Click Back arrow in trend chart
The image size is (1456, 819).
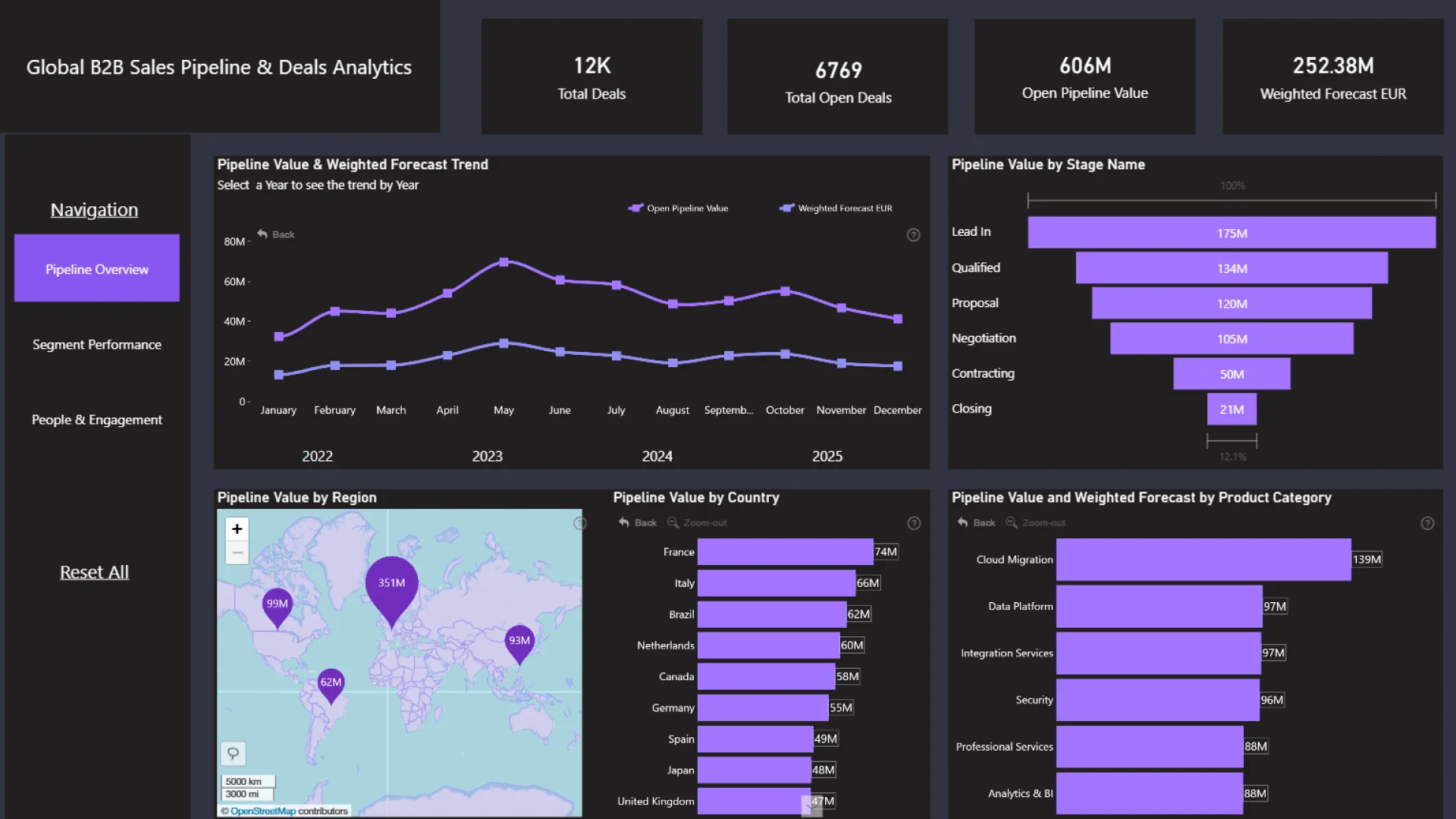pyautogui.click(x=262, y=234)
